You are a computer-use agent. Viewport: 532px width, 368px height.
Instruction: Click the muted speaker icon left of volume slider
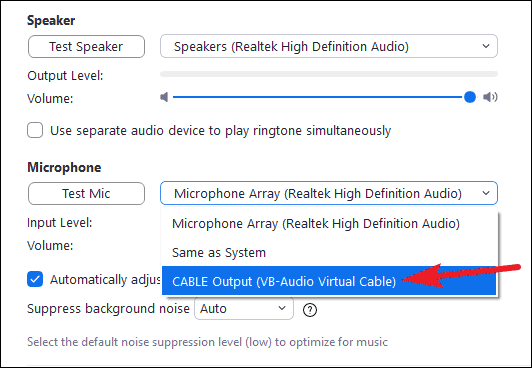pyautogui.click(x=164, y=97)
